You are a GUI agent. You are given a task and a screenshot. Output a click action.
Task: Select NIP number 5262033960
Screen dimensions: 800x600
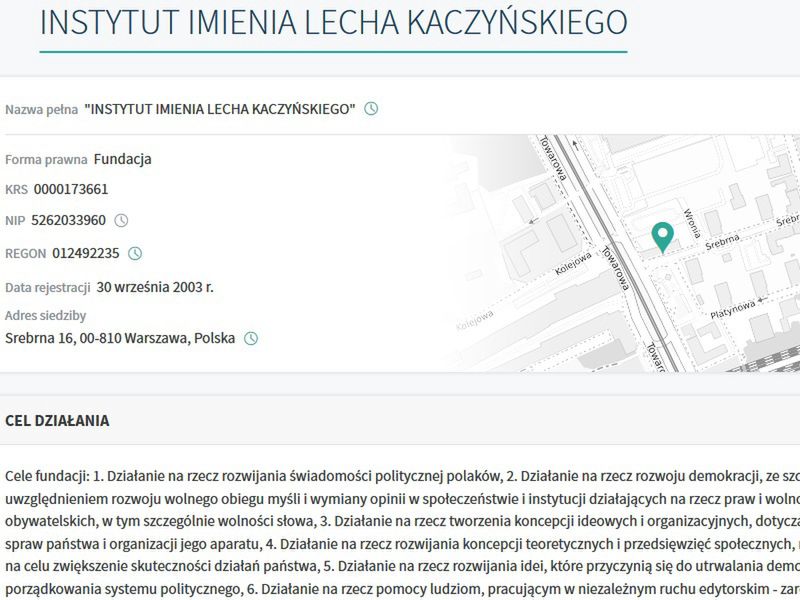[68, 220]
